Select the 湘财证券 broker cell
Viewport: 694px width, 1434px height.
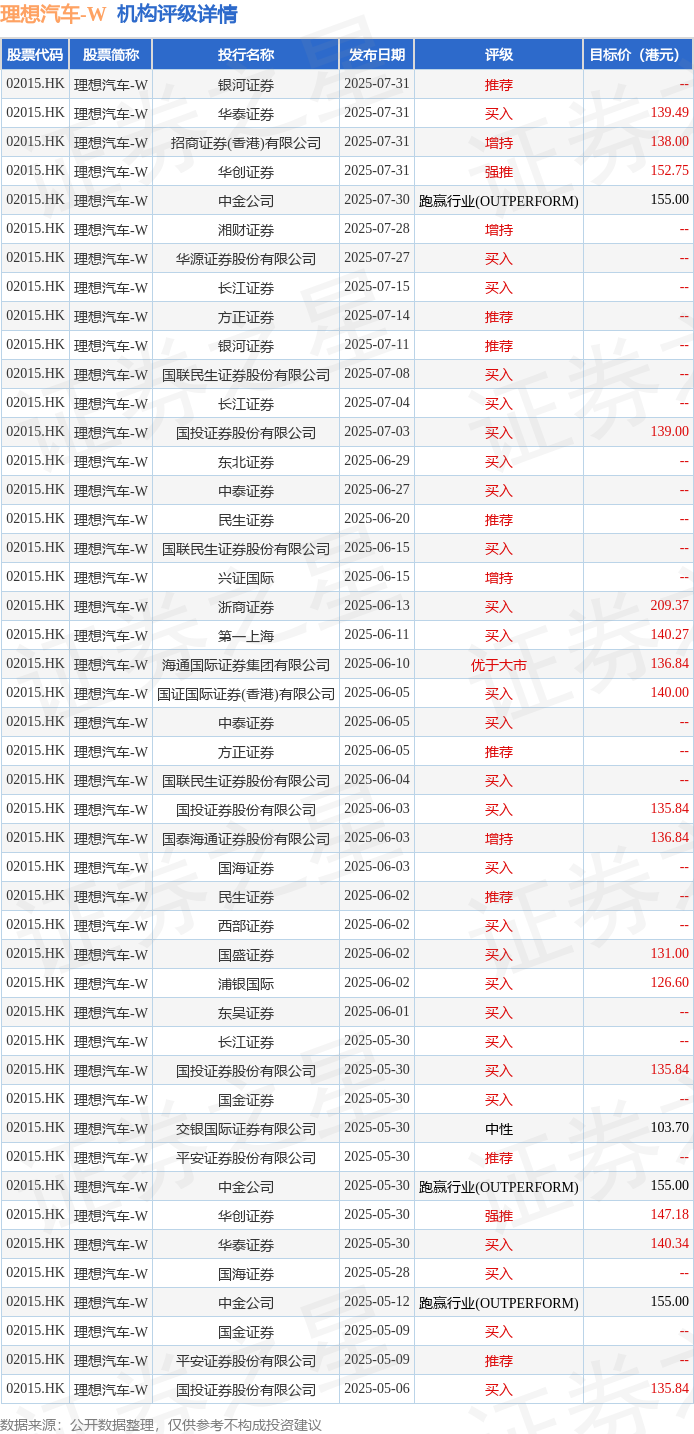click(x=245, y=230)
